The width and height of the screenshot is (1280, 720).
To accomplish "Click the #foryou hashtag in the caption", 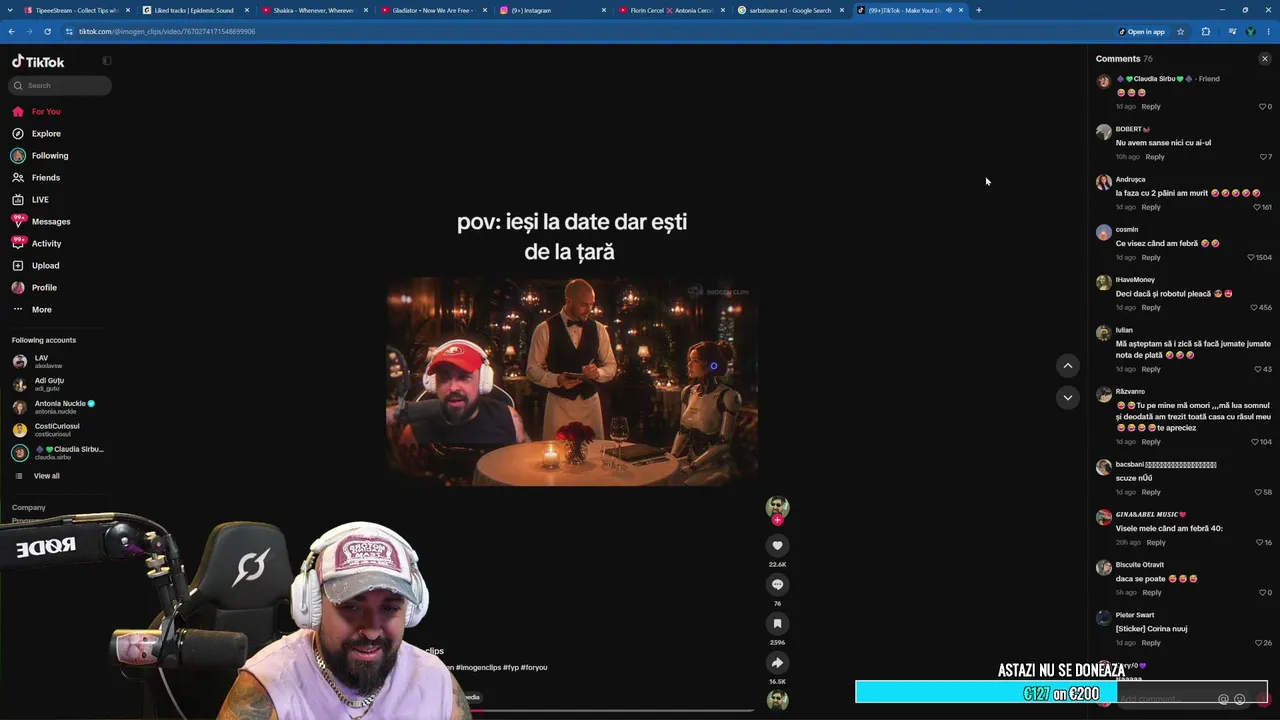I will [534, 667].
